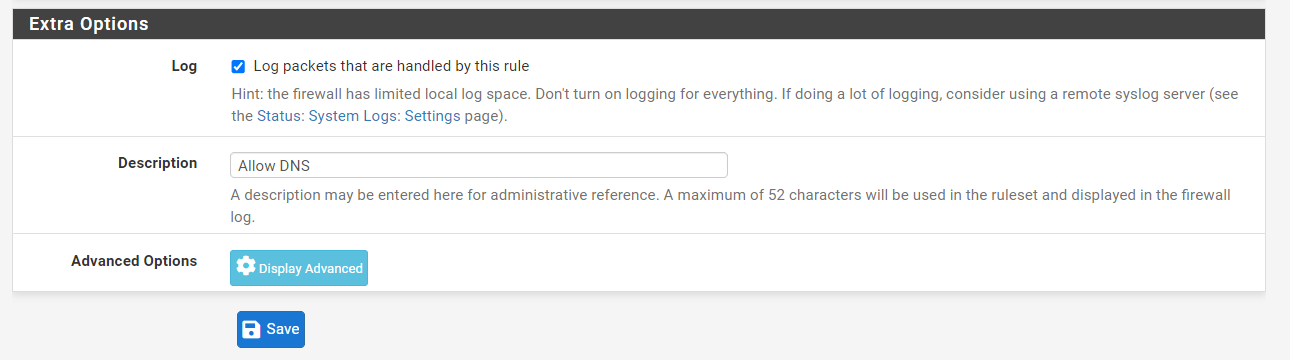
Task: Expand options with the Display Advanced button
Action: pyautogui.click(x=299, y=268)
